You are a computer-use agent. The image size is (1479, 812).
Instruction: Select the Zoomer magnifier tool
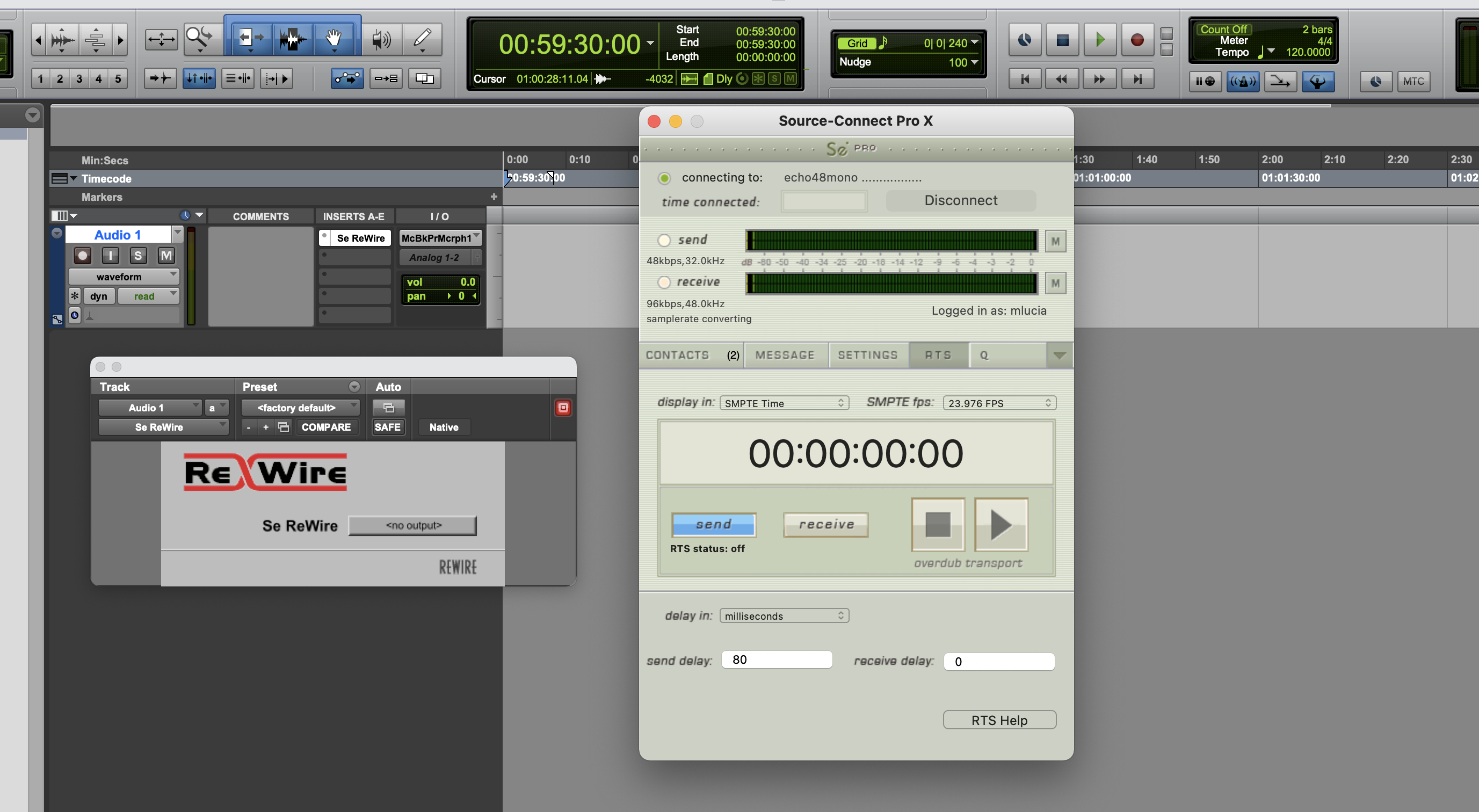click(199, 39)
